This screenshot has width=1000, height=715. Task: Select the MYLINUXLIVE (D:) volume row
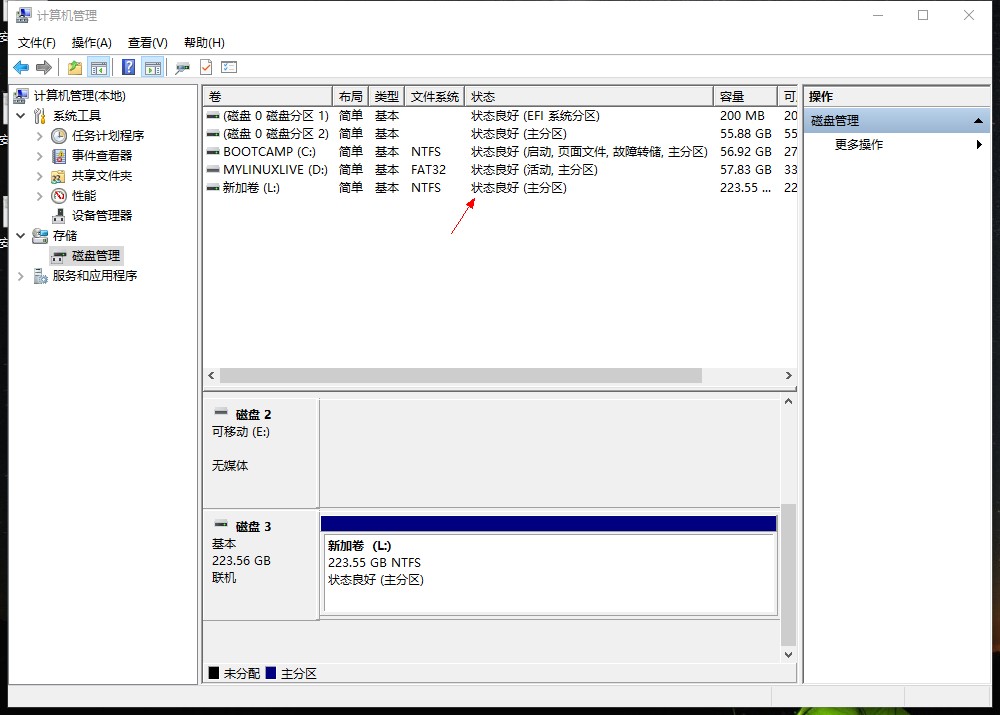tap(501, 170)
